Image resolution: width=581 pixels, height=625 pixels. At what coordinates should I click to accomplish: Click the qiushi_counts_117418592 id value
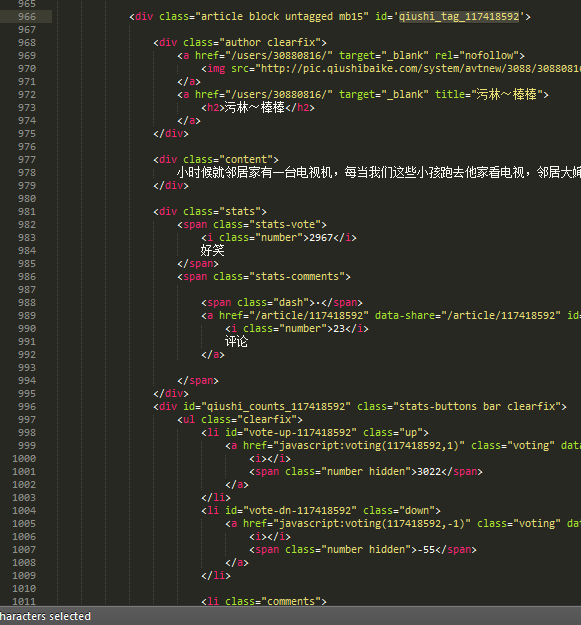click(x=276, y=407)
